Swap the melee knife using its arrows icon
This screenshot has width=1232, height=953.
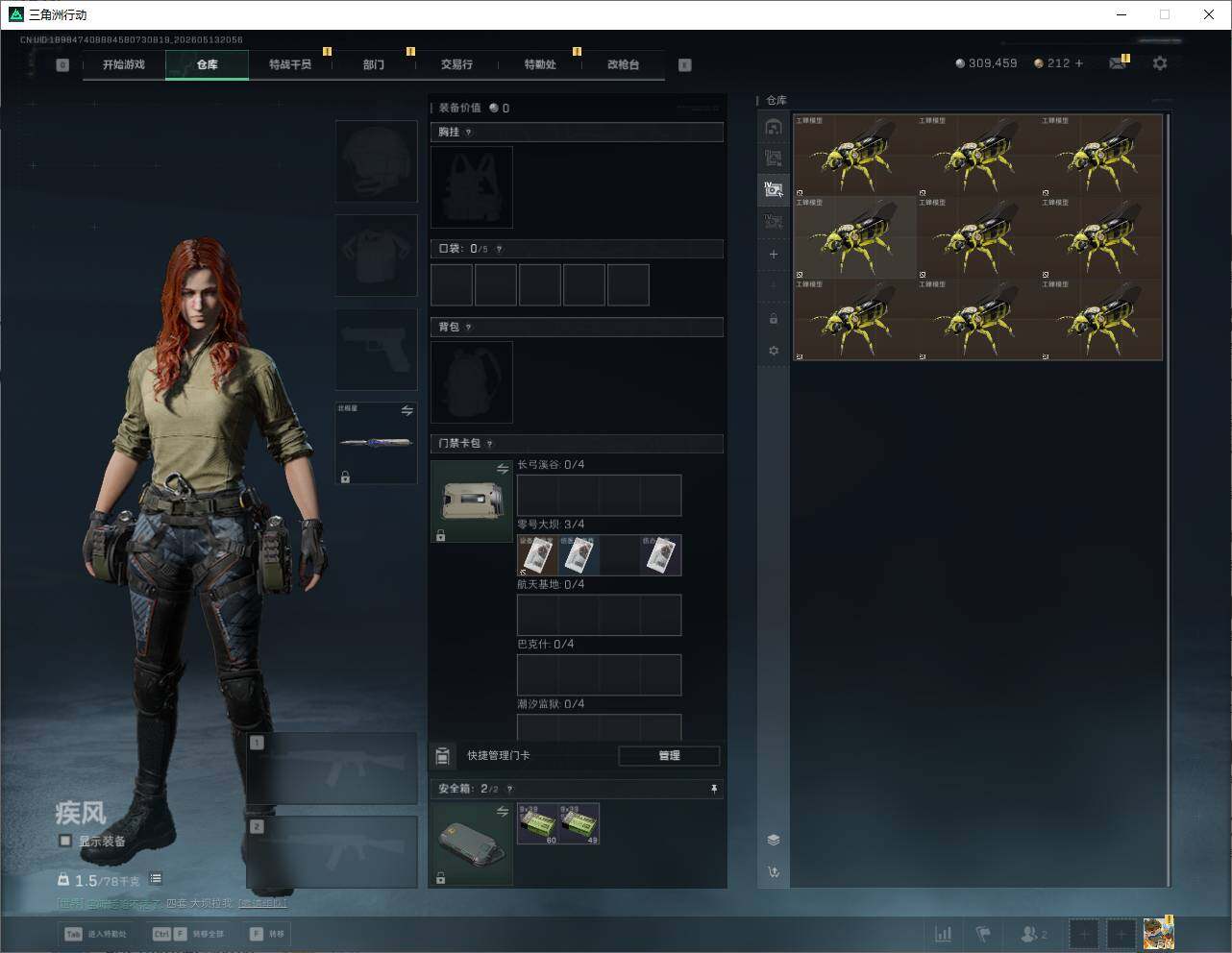click(x=407, y=411)
